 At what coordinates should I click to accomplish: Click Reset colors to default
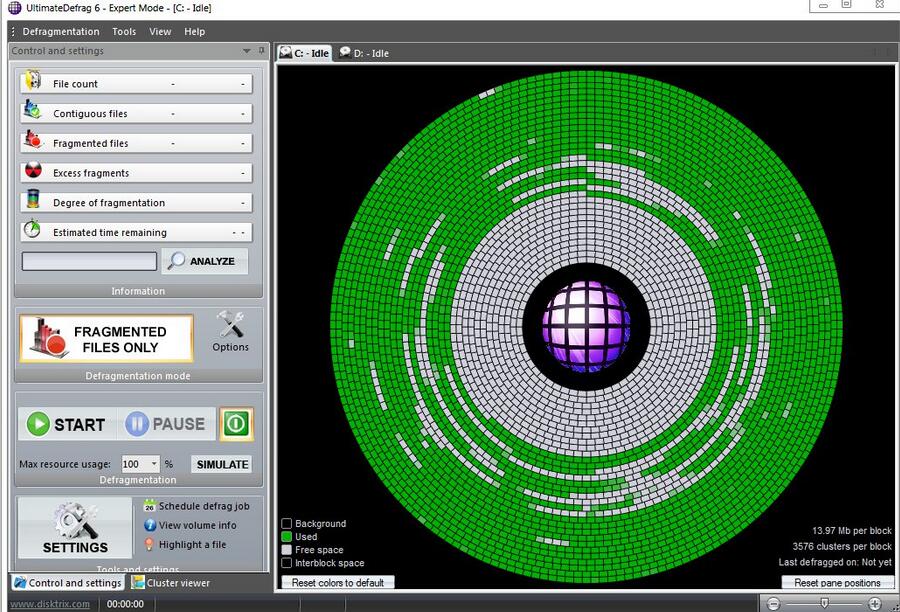coord(338,583)
